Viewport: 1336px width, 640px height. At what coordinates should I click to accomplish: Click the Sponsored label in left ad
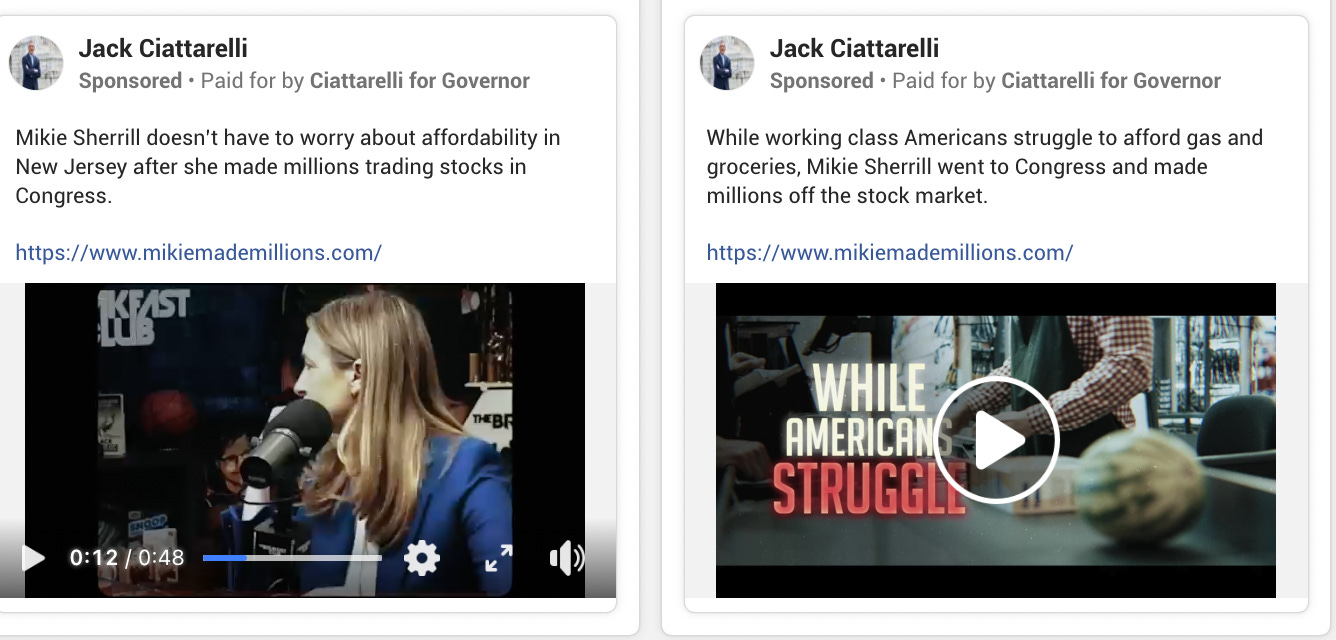click(130, 81)
